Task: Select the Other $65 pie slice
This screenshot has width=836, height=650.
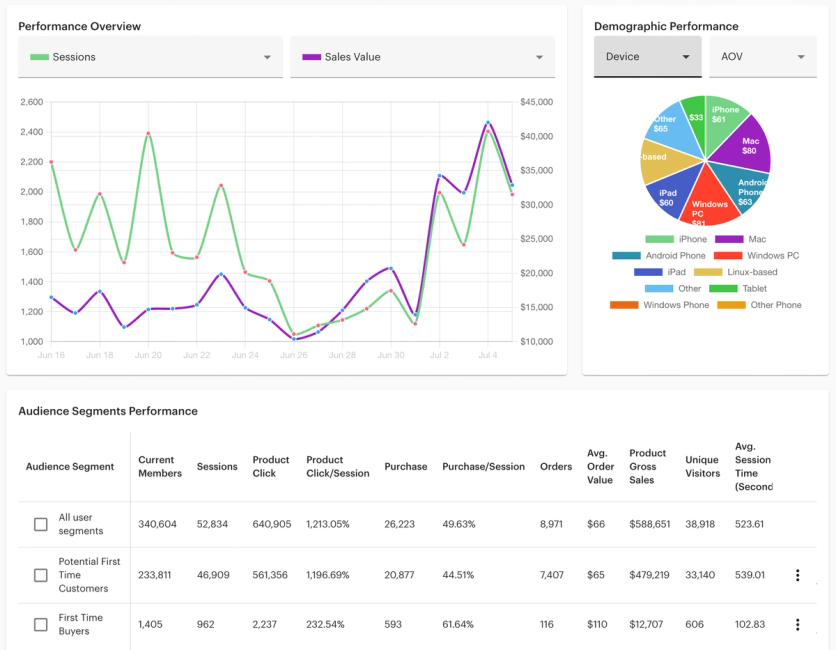Action: click(x=673, y=128)
